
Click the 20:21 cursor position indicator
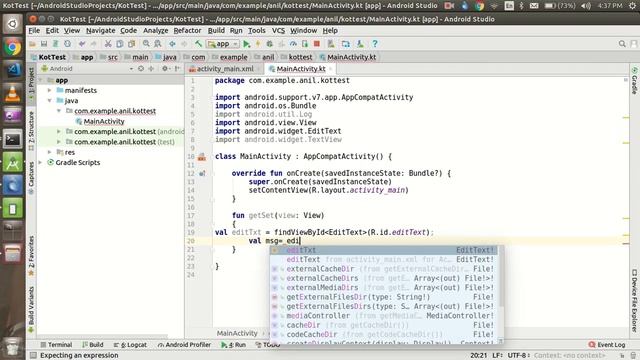[x=478, y=356]
